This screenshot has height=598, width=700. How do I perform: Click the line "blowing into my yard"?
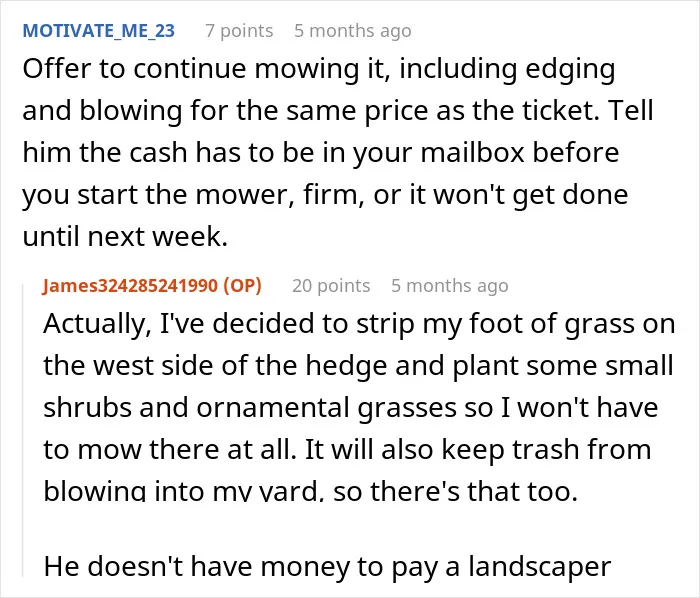[310, 491]
